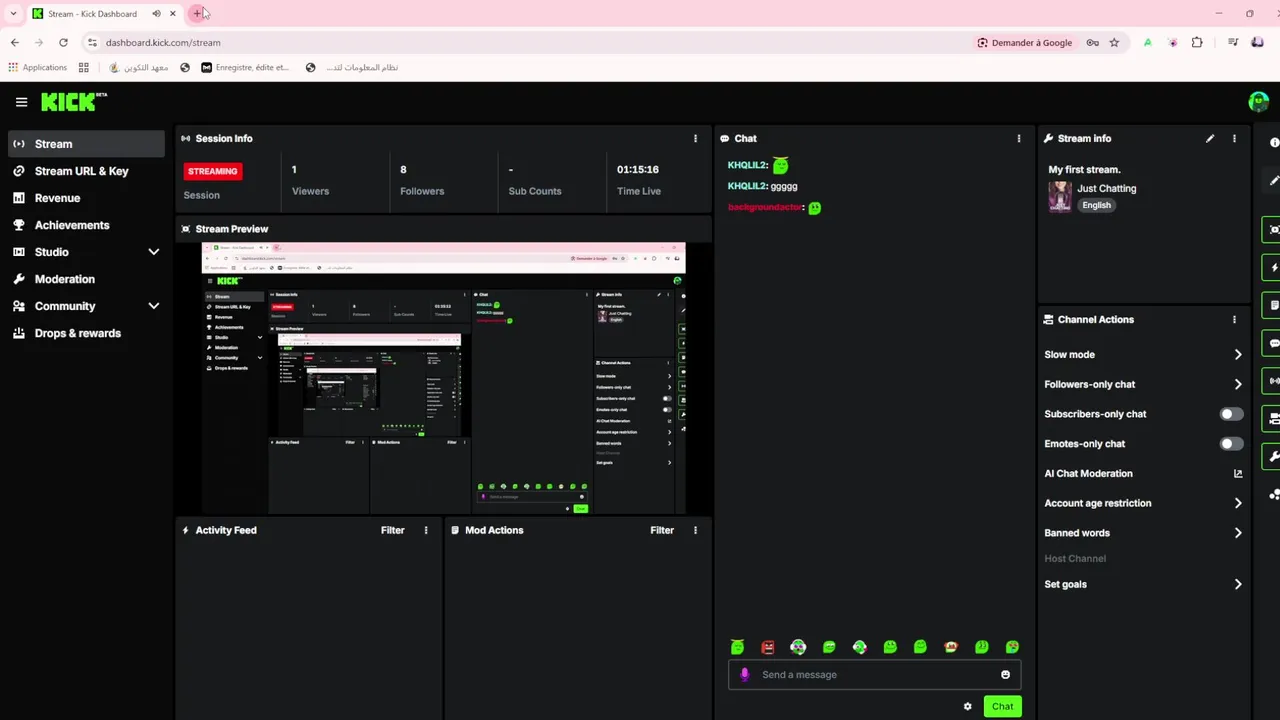The image size is (1280, 720).
Task: Expand Followers-only chat settings
Action: (x=1143, y=384)
